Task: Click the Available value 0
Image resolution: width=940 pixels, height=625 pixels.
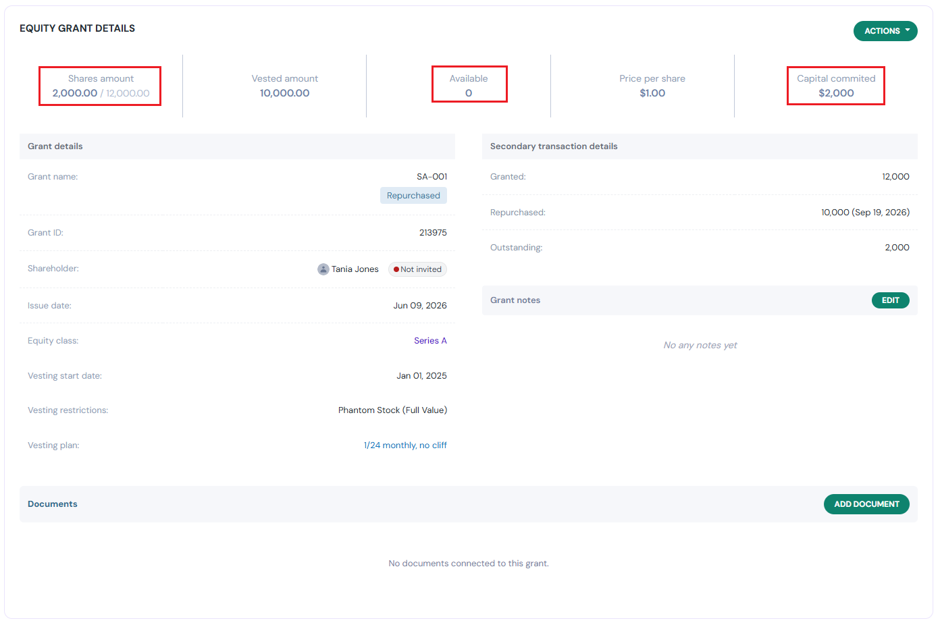Action: tap(469, 93)
